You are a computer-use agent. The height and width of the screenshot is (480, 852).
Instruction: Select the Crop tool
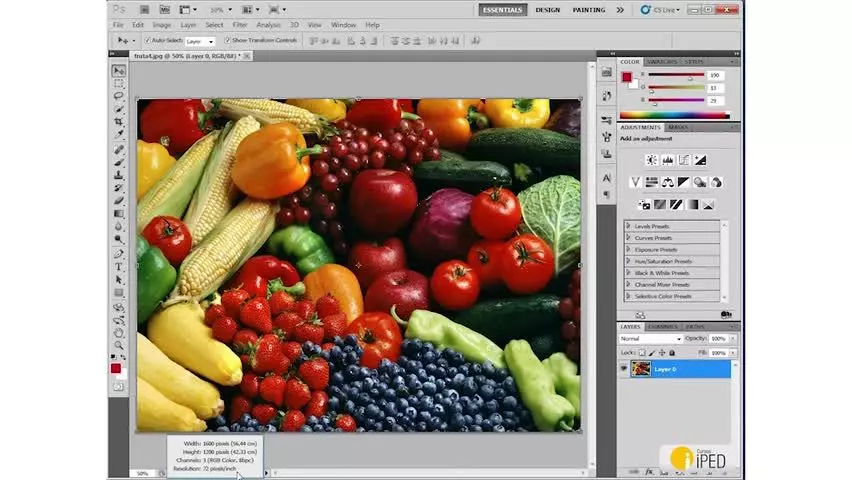coord(118,121)
